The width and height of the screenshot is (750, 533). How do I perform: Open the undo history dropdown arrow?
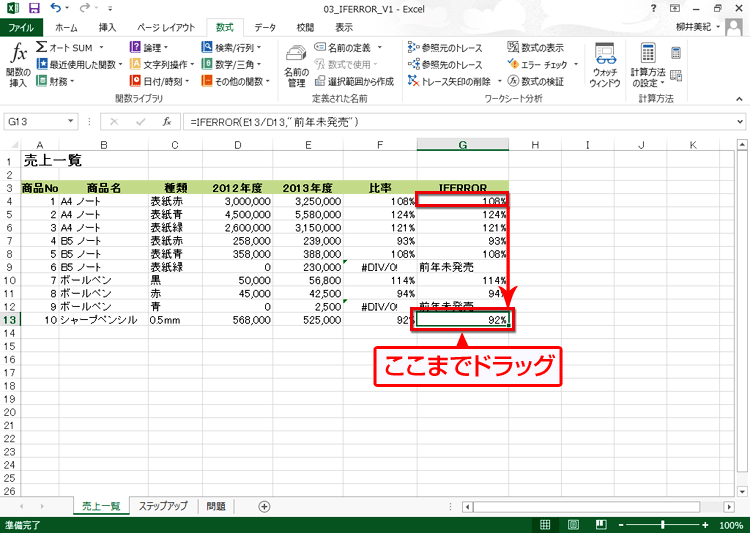(67, 8)
